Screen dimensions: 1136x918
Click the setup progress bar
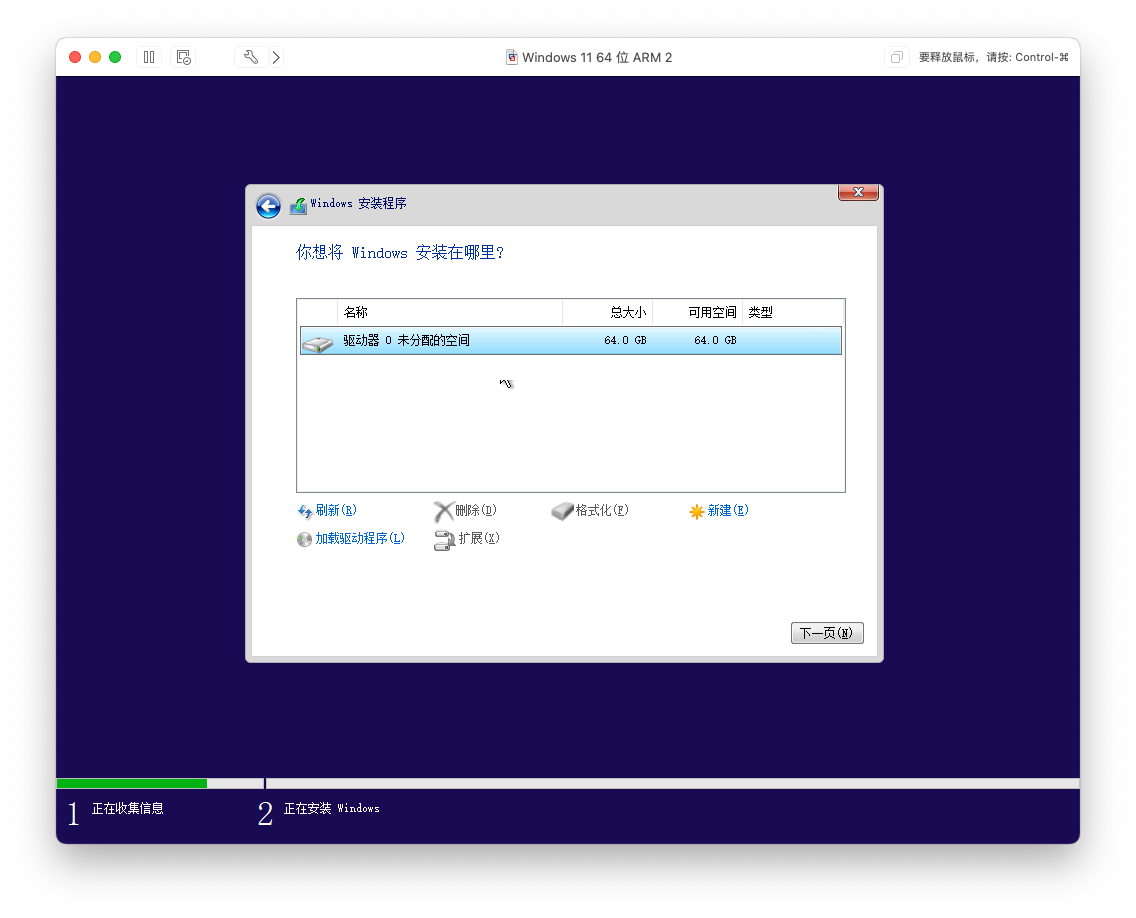pyautogui.click(x=568, y=783)
